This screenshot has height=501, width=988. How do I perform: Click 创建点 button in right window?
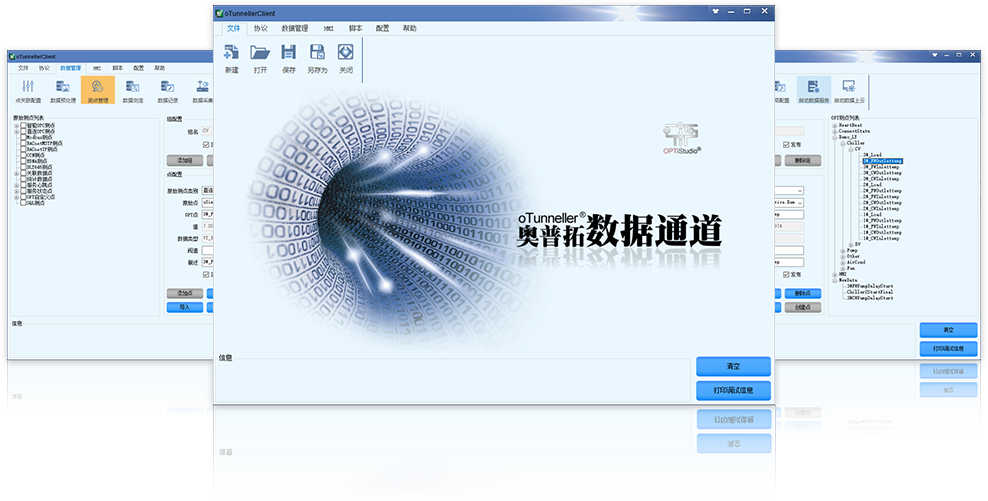[803, 308]
